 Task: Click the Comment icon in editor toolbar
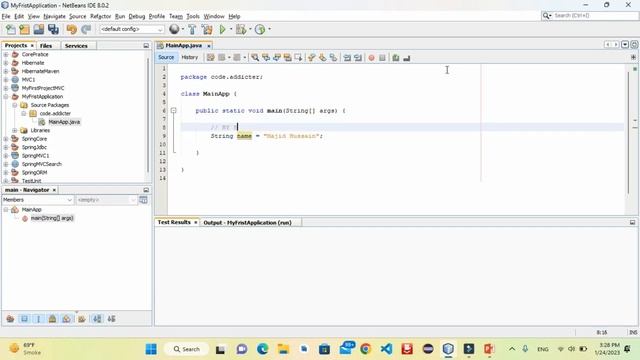click(396, 58)
